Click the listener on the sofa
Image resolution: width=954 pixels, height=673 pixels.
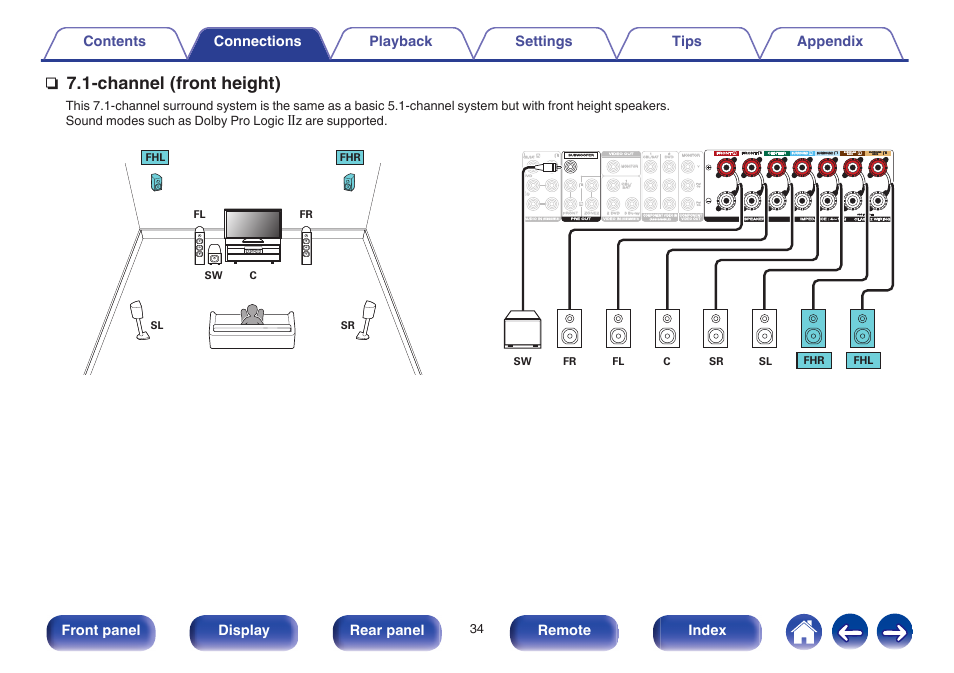(252, 315)
